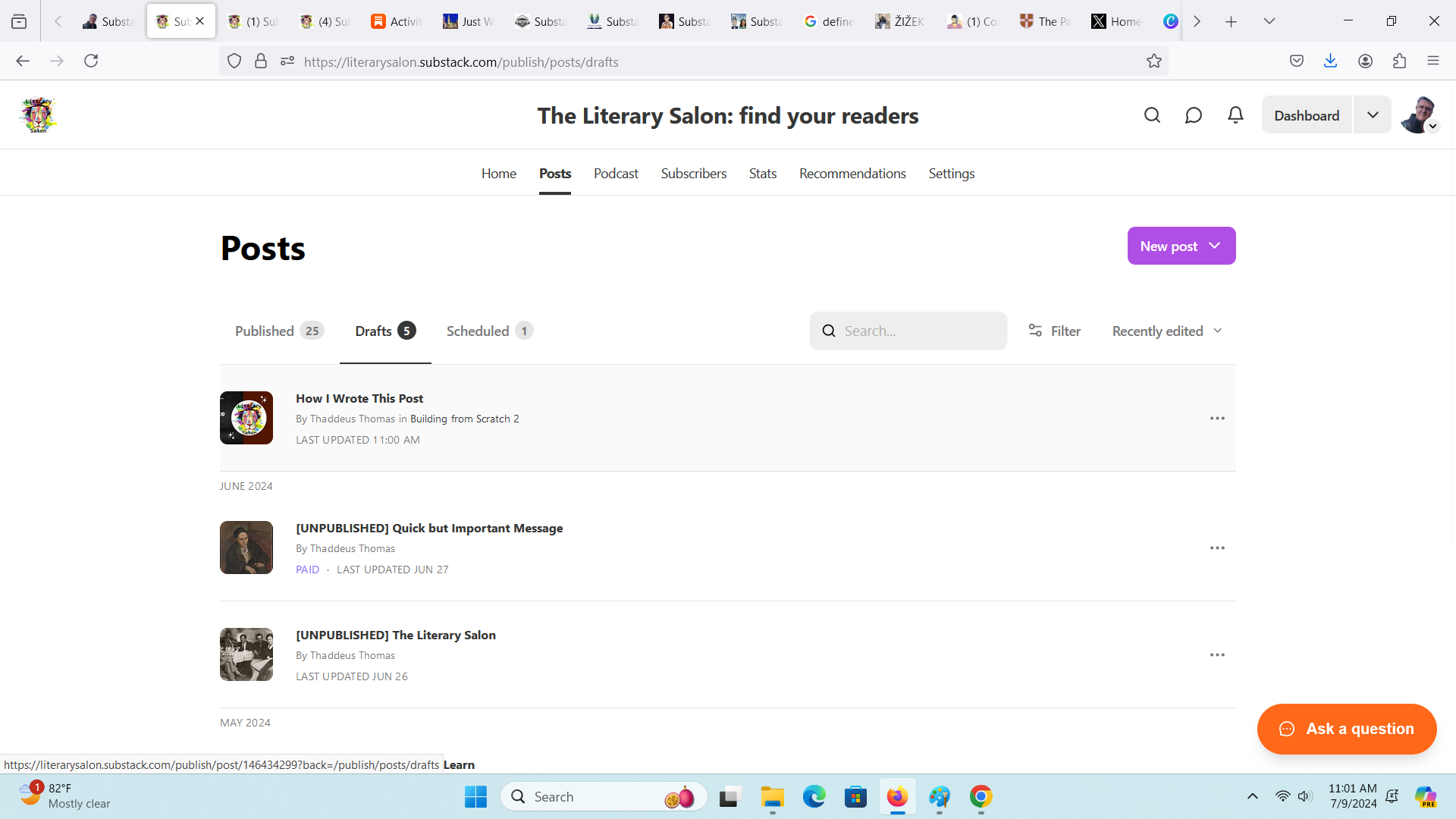Image resolution: width=1456 pixels, height=819 pixels.
Task: Click the posts Search input field
Action: tap(919, 331)
